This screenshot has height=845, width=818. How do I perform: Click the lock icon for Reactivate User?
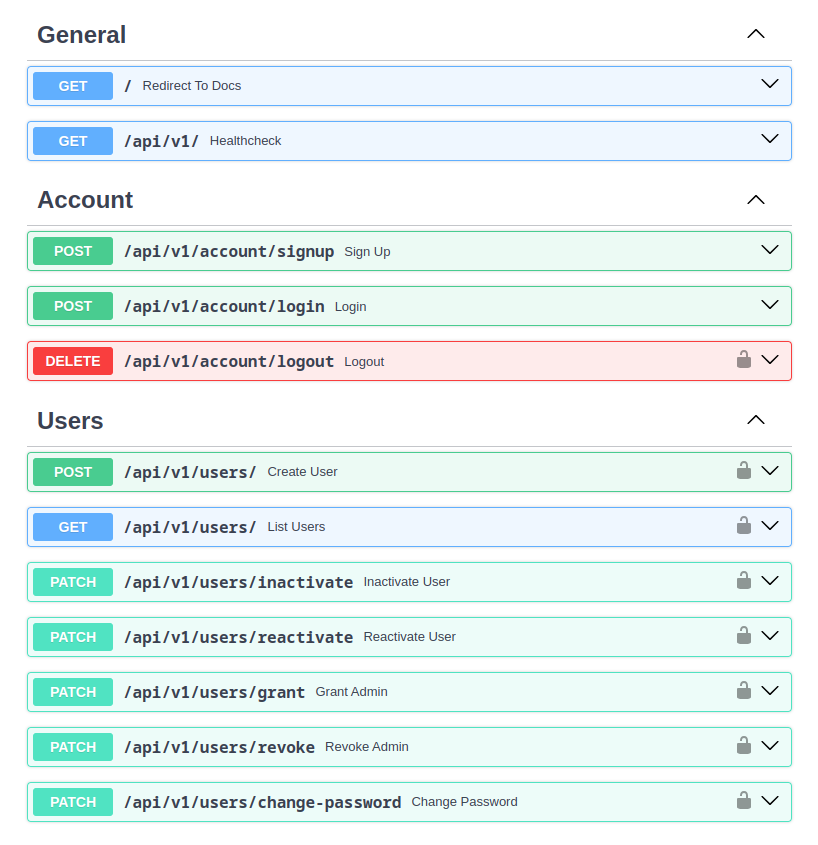(743, 636)
